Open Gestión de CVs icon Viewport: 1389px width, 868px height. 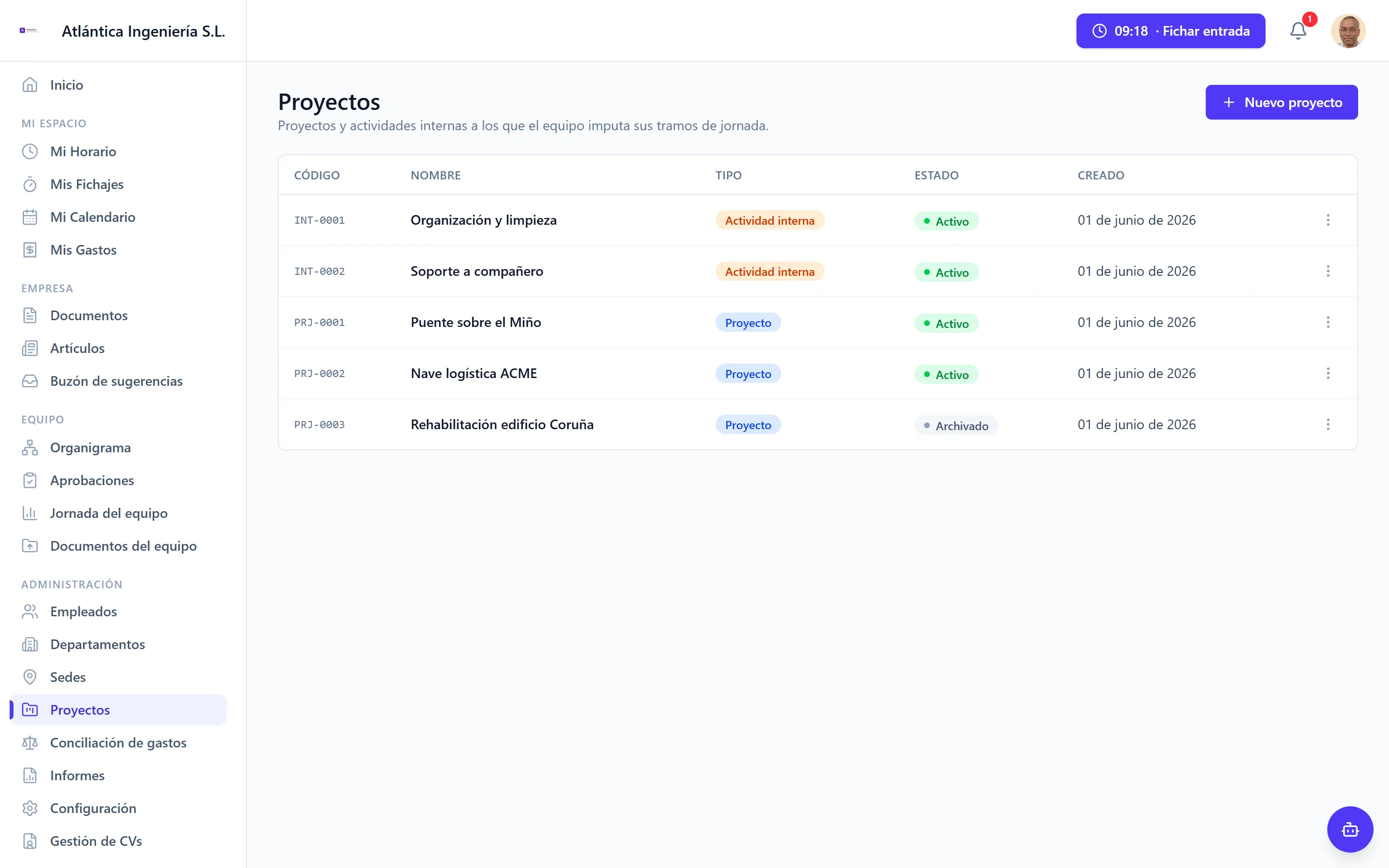(x=30, y=841)
